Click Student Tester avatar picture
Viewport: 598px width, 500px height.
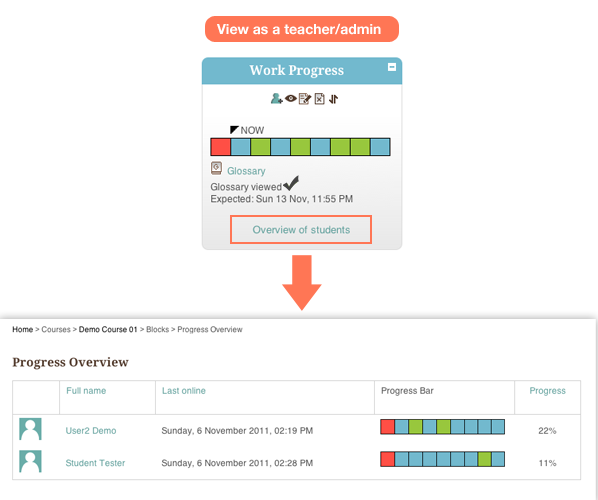31,461
